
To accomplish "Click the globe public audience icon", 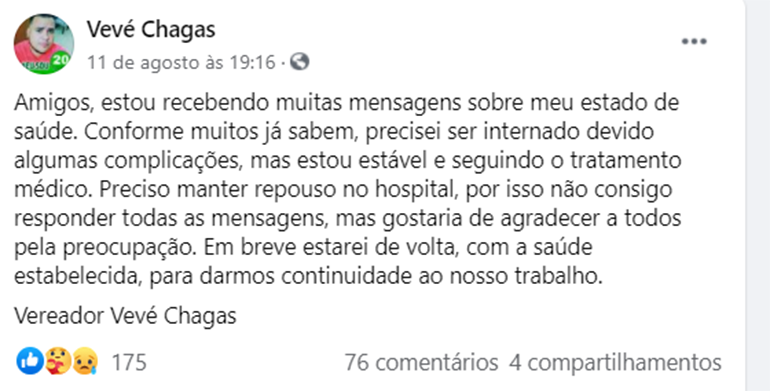I will 300,62.
